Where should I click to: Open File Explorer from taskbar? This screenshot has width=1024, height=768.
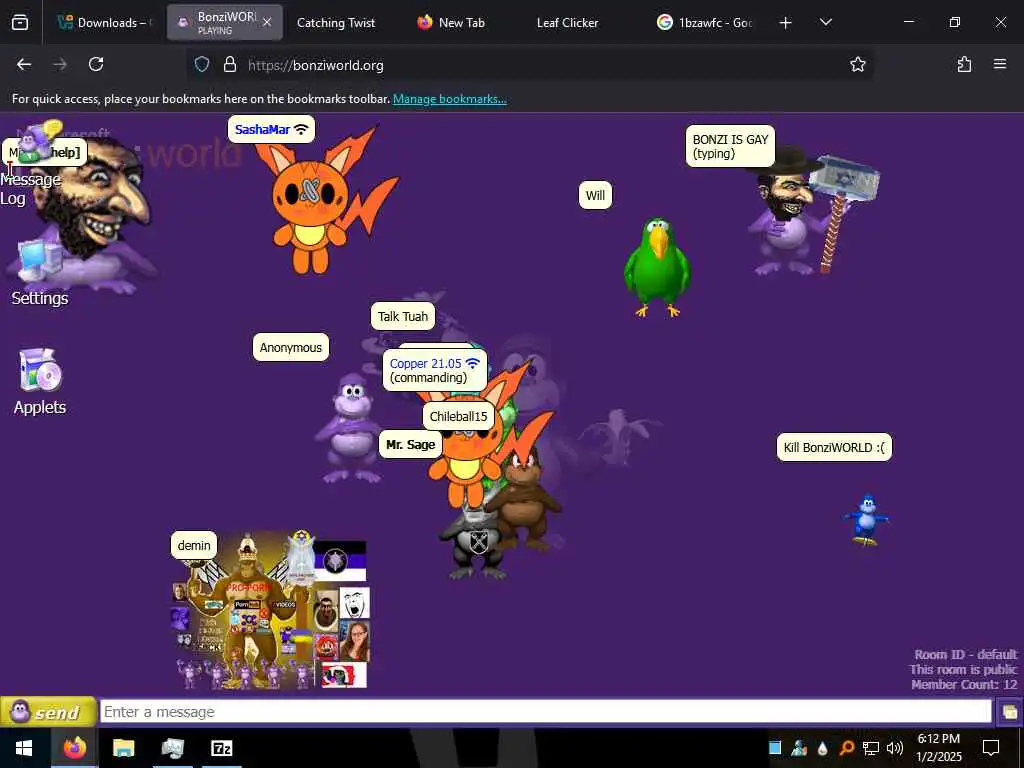[x=123, y=748]
